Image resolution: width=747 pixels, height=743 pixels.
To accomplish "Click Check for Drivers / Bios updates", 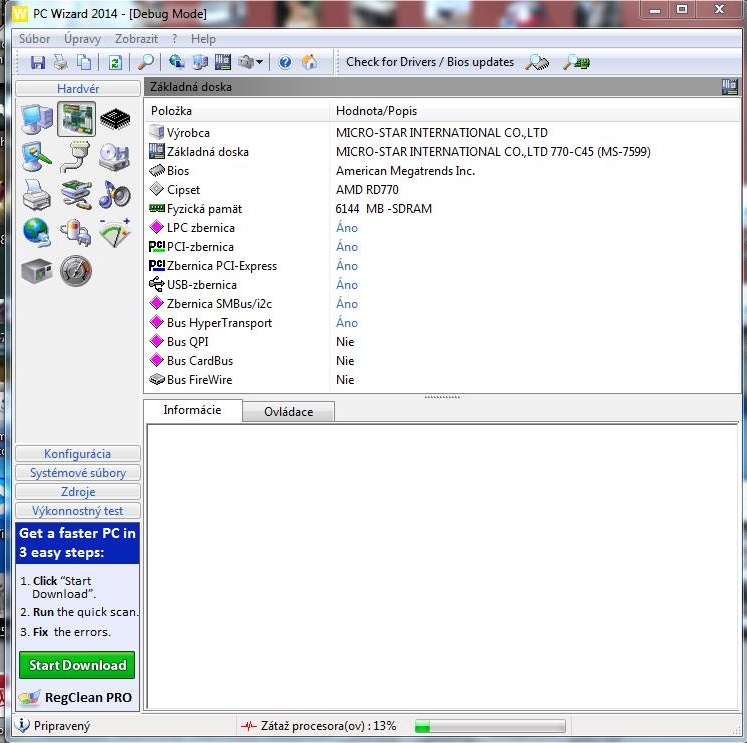I will pyautogui.click(x=430, y=62).
